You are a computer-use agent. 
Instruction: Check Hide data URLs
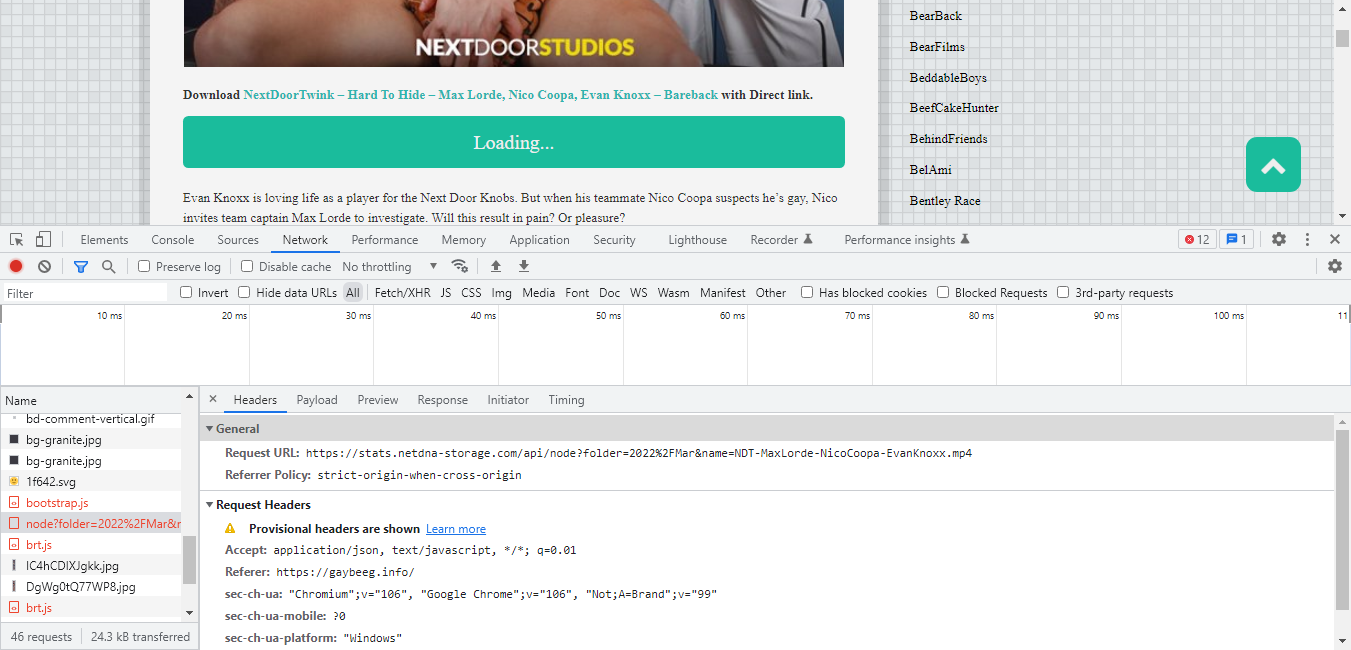pos(244,292)
